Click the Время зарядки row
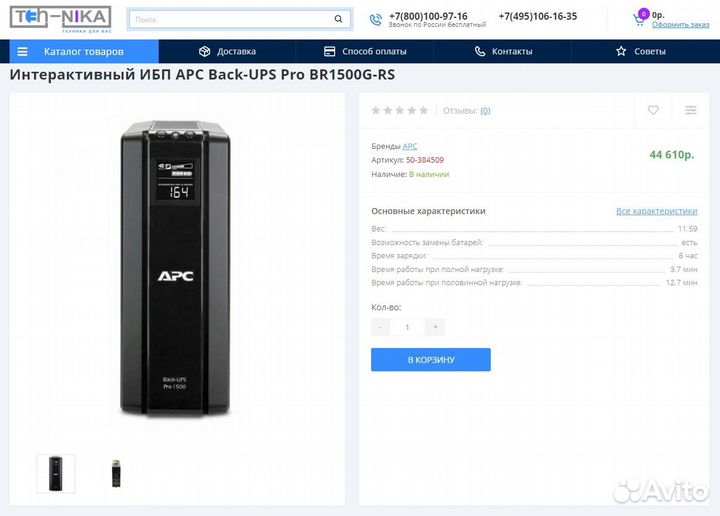This screenshot has height=516, width=720. [534, 256]
